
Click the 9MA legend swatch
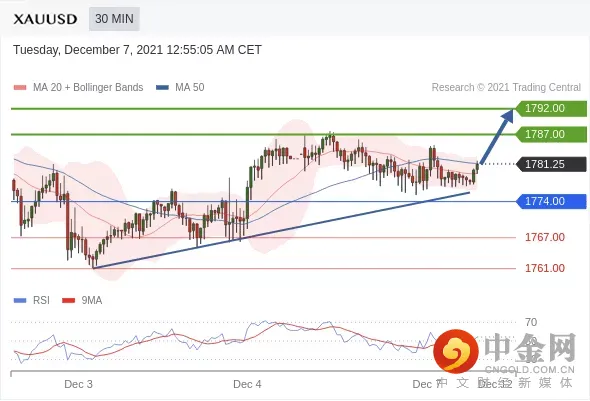68,301
